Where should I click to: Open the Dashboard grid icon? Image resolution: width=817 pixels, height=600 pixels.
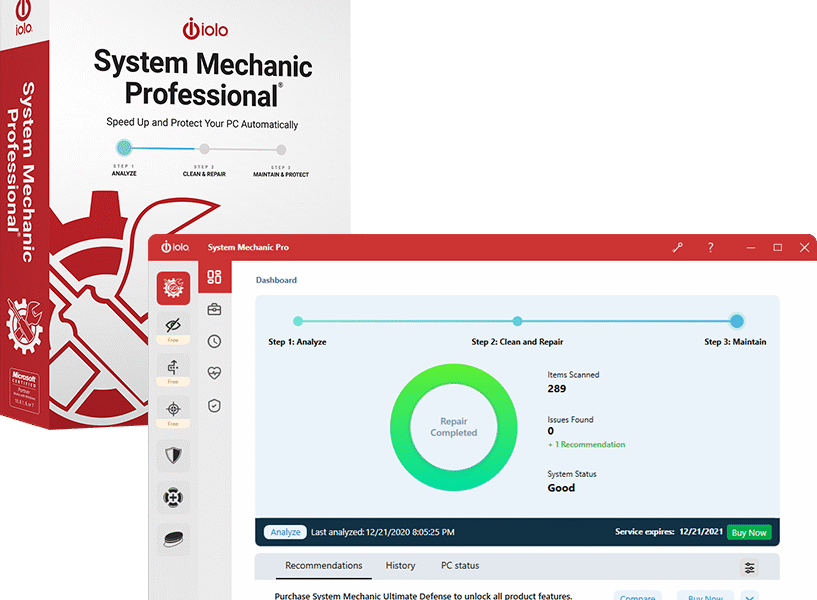[214, 277]
